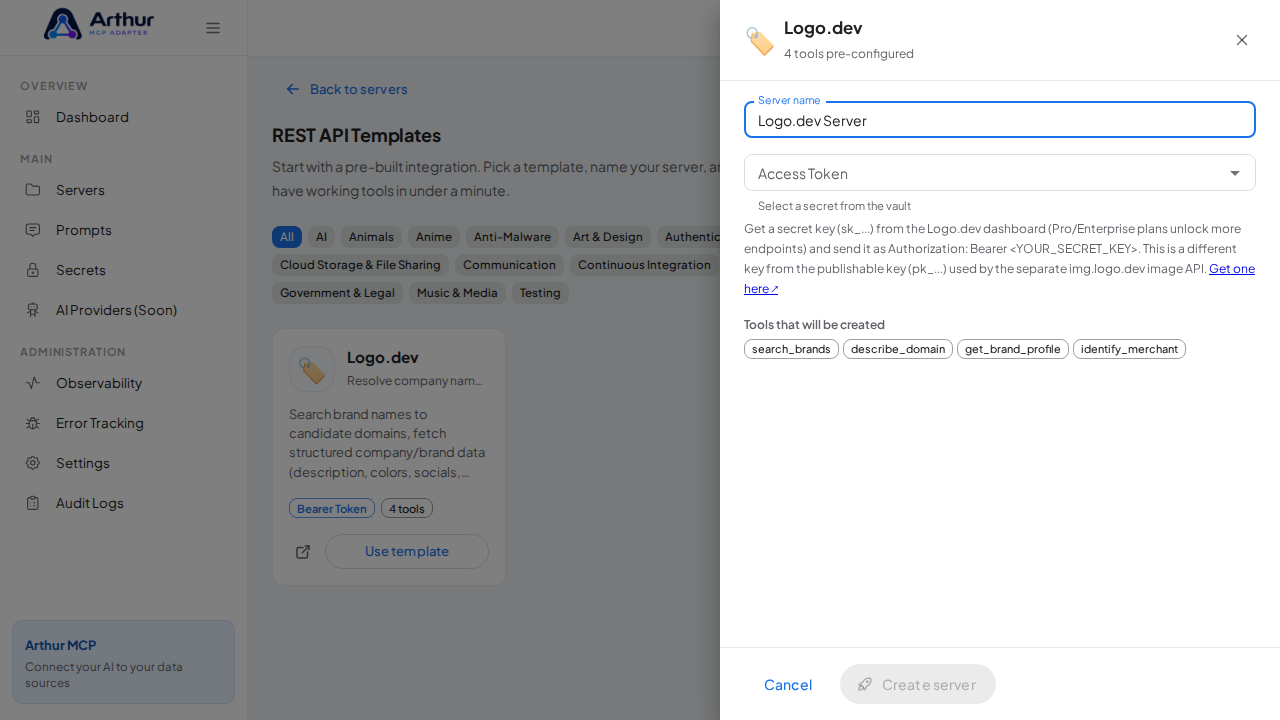Click the Arthur MCP info card

[123, 662]
